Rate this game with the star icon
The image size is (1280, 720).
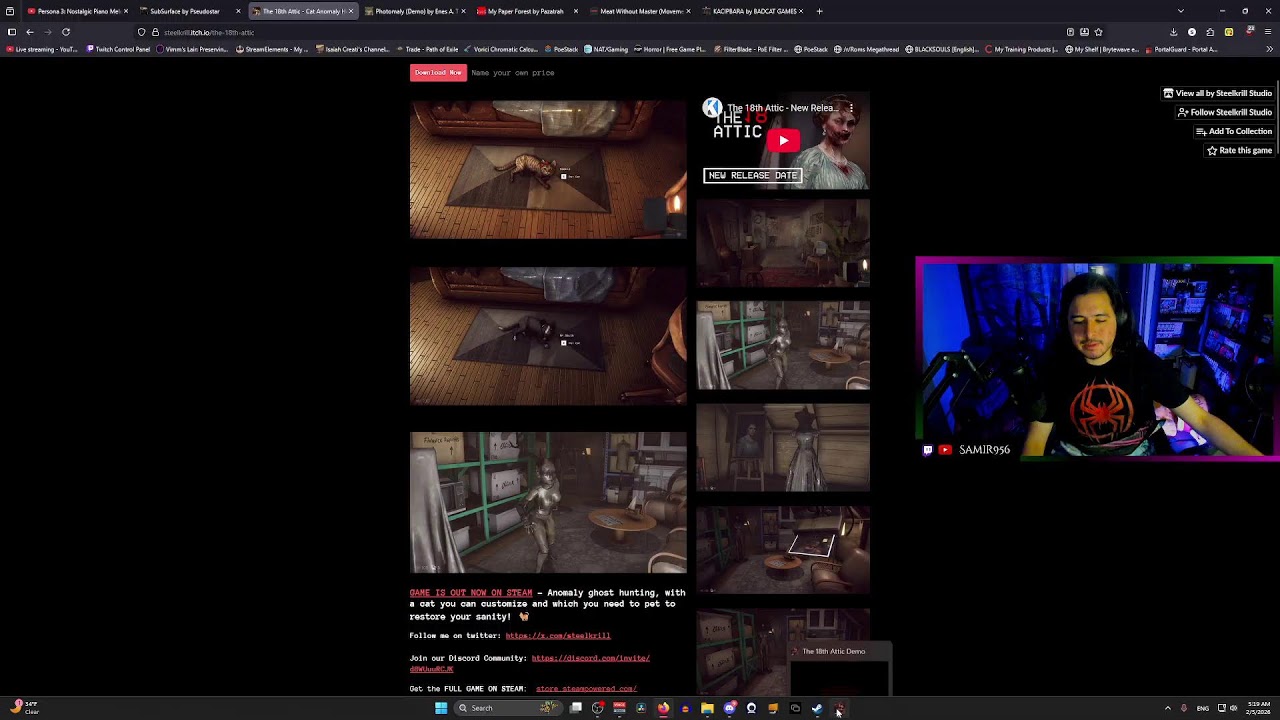click(1239, 150)
